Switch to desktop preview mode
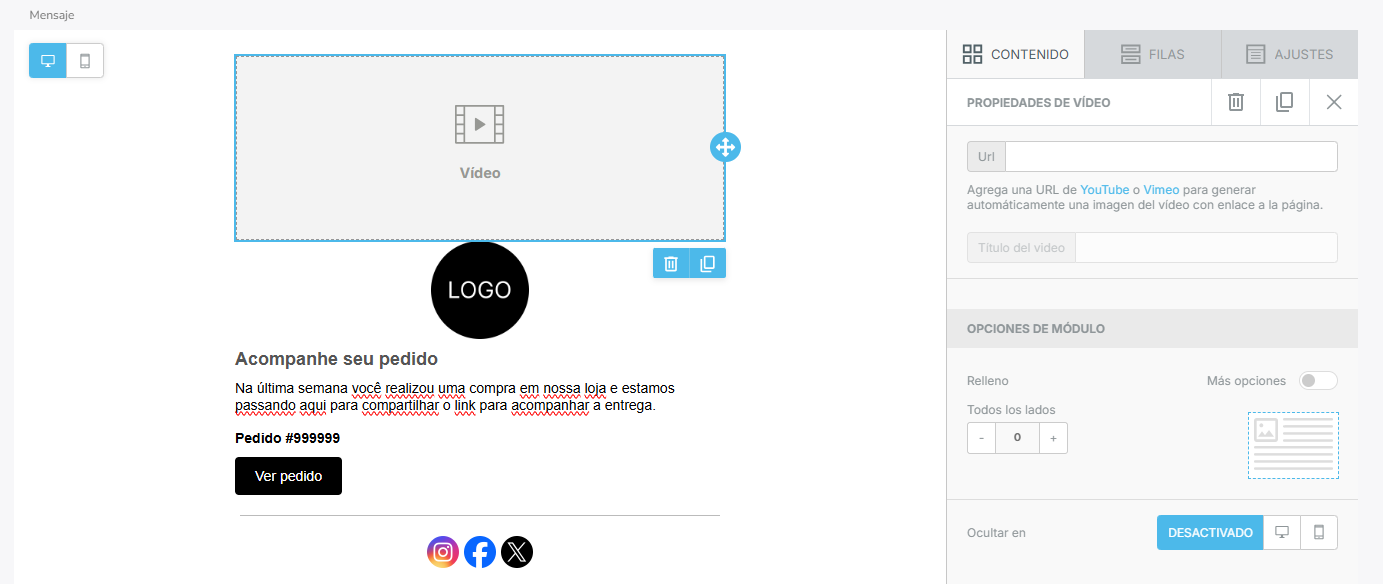The width and height of the screenshot is (1383, 584). tap(48, 61)
